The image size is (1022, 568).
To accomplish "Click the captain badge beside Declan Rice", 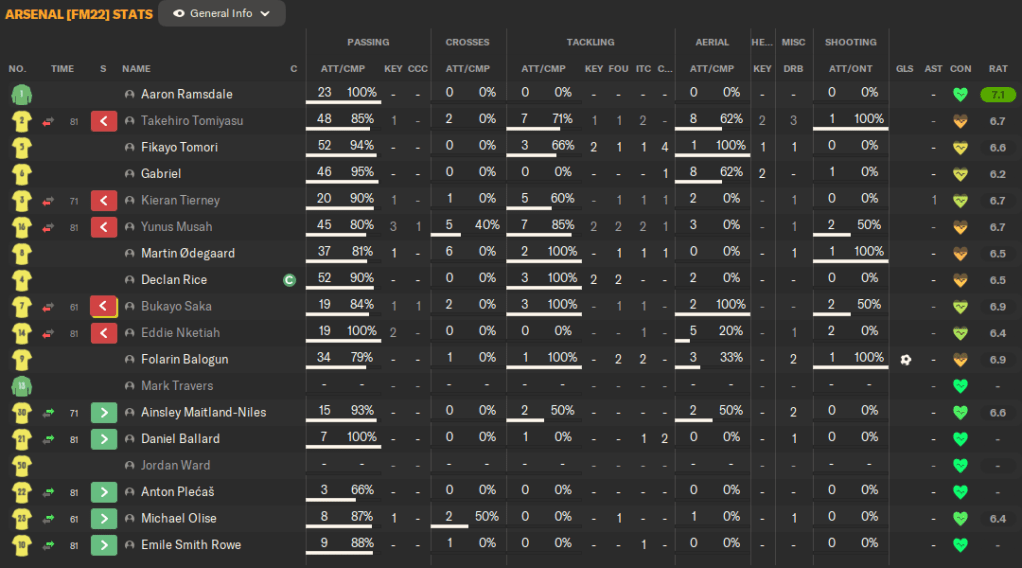I will click(289, 280).
